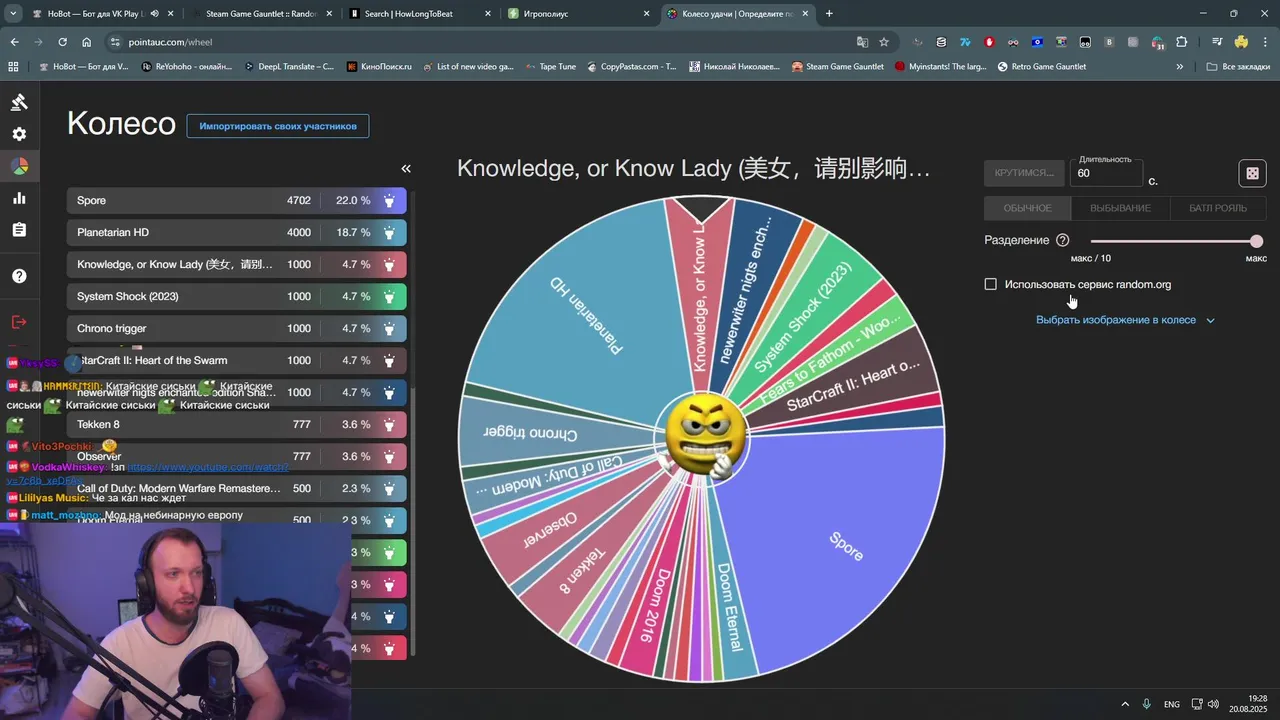Click the Spore participant row
The height and width of the screenshot is (720, 1280).
coord(237,200)
